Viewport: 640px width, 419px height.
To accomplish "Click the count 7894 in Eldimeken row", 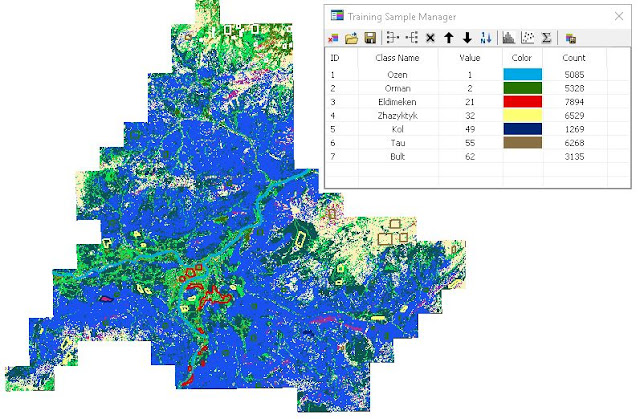I will coord(574,102).
